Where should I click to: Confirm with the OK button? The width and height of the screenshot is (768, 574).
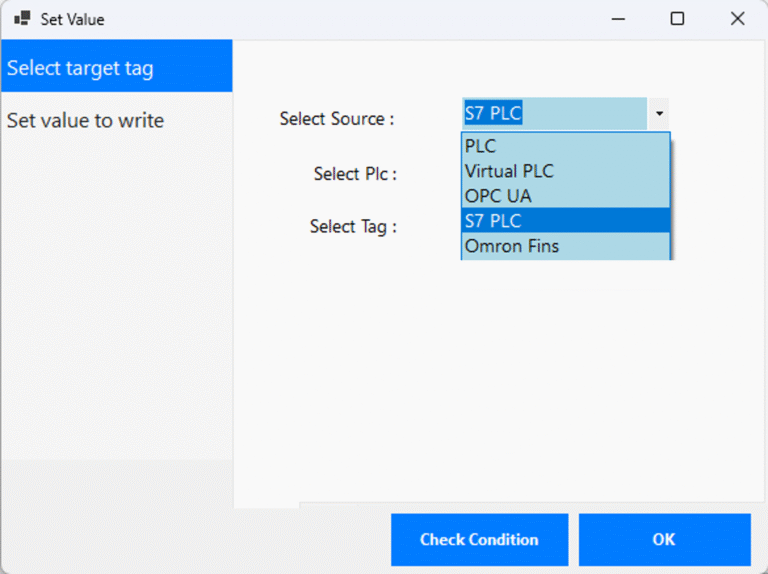tap(664, 540)
